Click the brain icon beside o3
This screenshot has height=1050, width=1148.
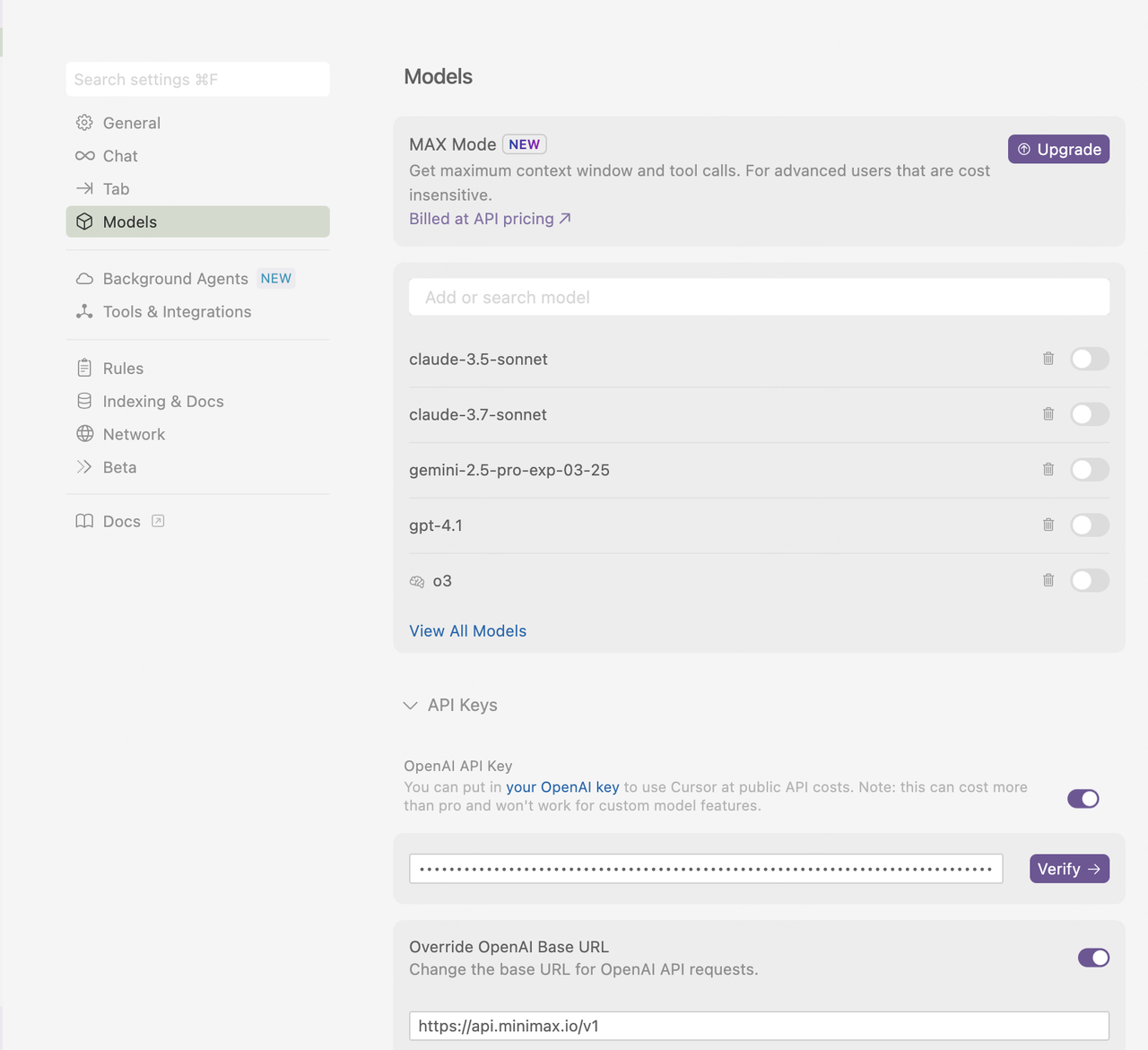[x=417, y=582]
